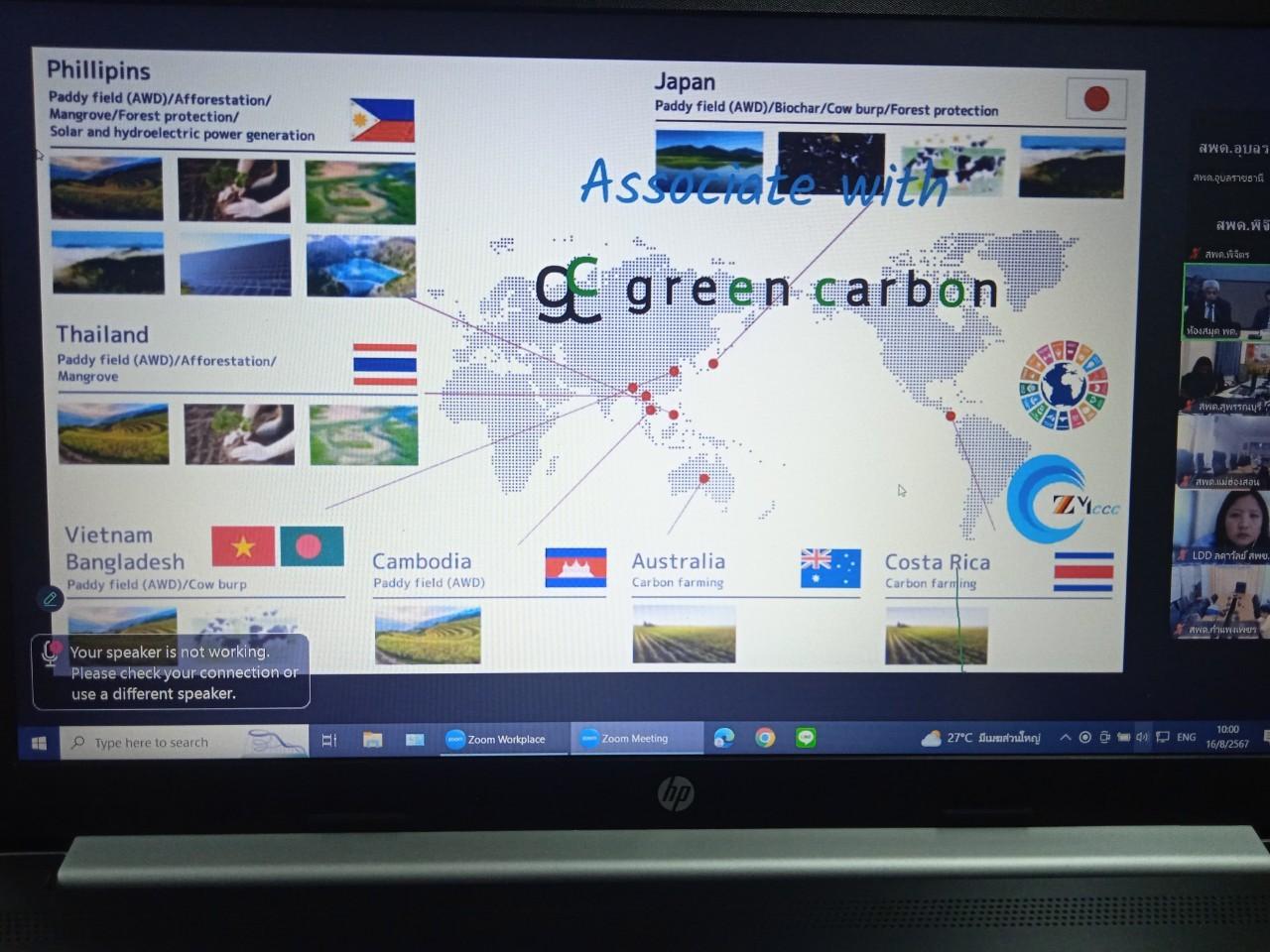Select the สพด.กำแพงเพชร participant video
The image size is (1270, 952).
click(1222, 601)
